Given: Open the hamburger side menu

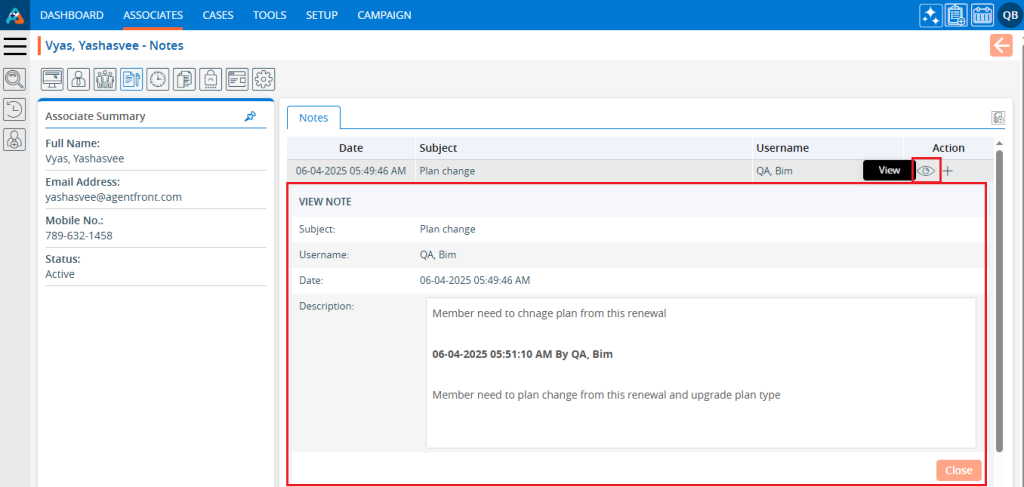Looking at the screenshot, I should pyautogui.click(x=15, y=46).
